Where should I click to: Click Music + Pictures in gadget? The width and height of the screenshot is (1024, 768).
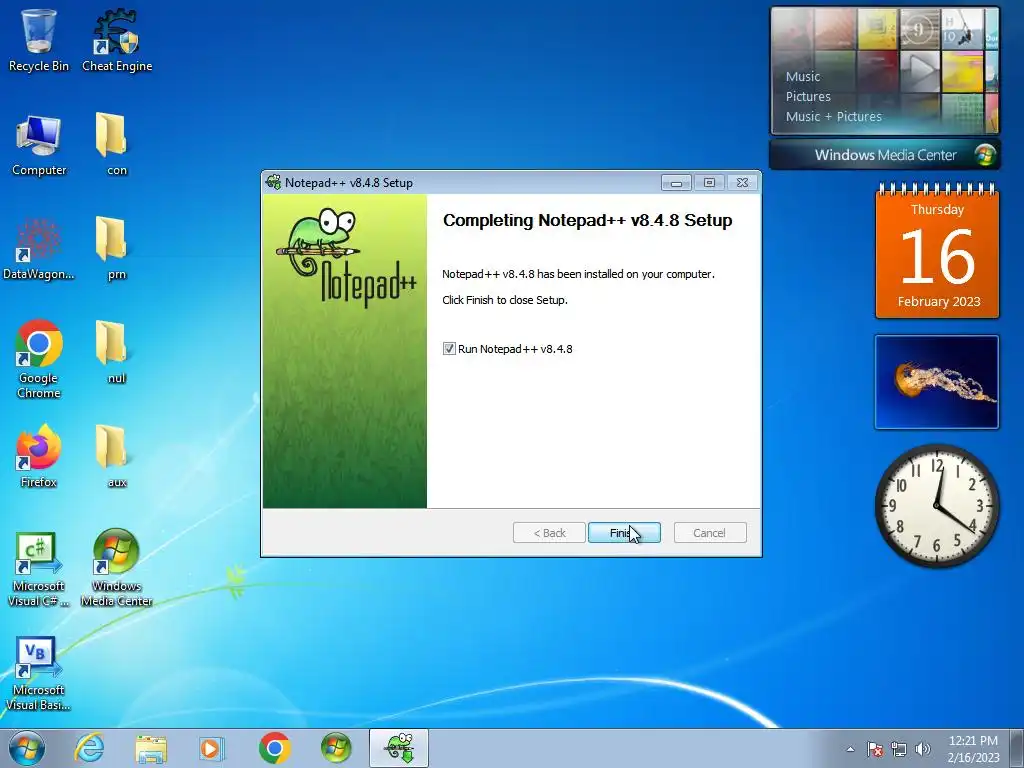click(x=833, y=117)
